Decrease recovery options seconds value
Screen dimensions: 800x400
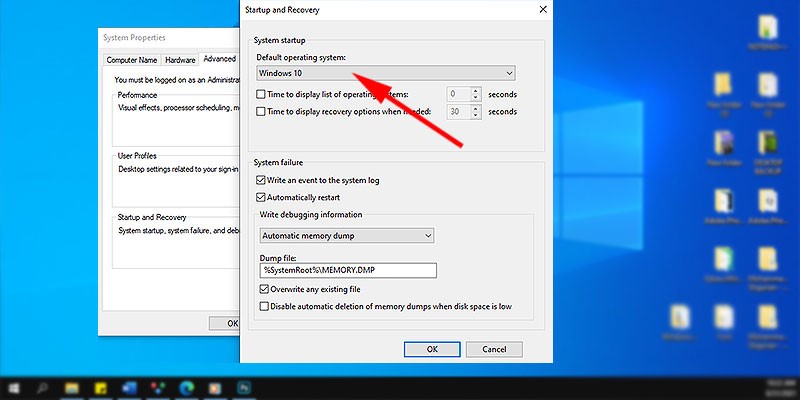click(x=476, y=115)
